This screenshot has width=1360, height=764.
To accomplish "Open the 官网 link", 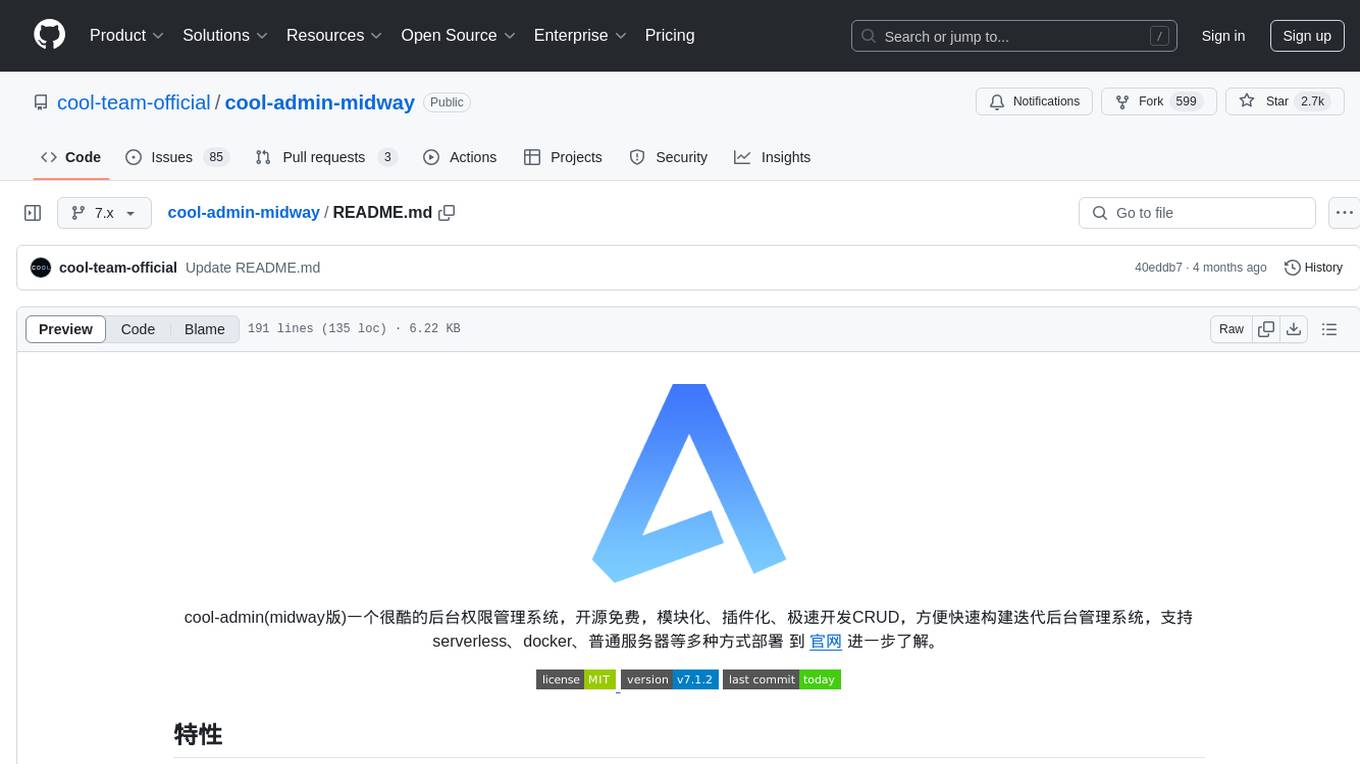I will 826,642.
